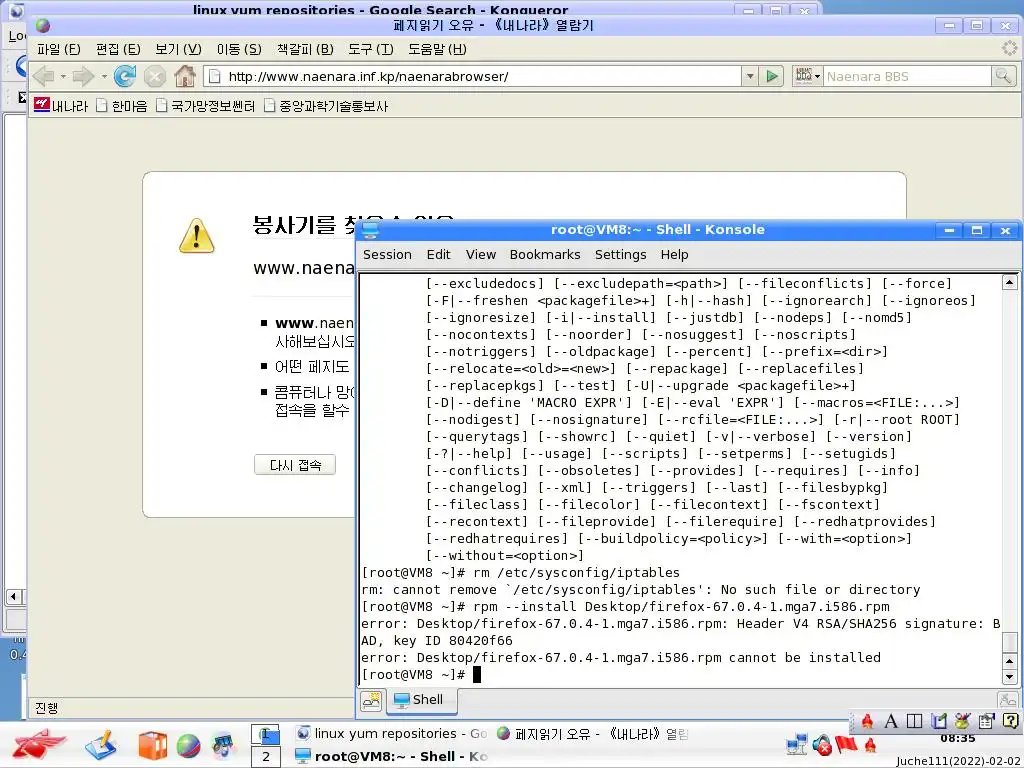Click the network connection tray icon
This screenshot has width=1024, height=768.
(x=797, y=744)
